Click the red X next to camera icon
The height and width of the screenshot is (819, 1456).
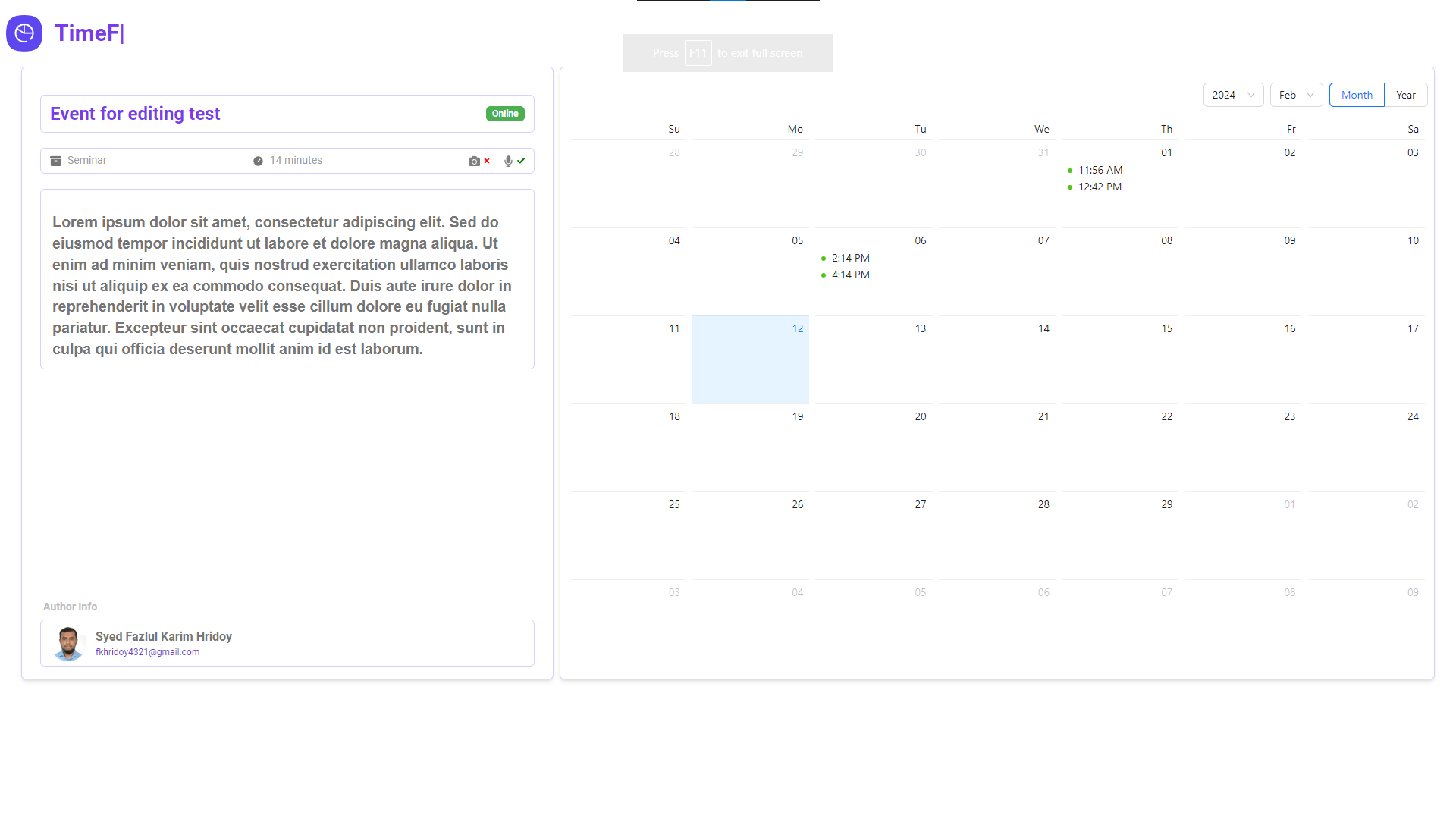pyautogui.click(x=485, y=161)
